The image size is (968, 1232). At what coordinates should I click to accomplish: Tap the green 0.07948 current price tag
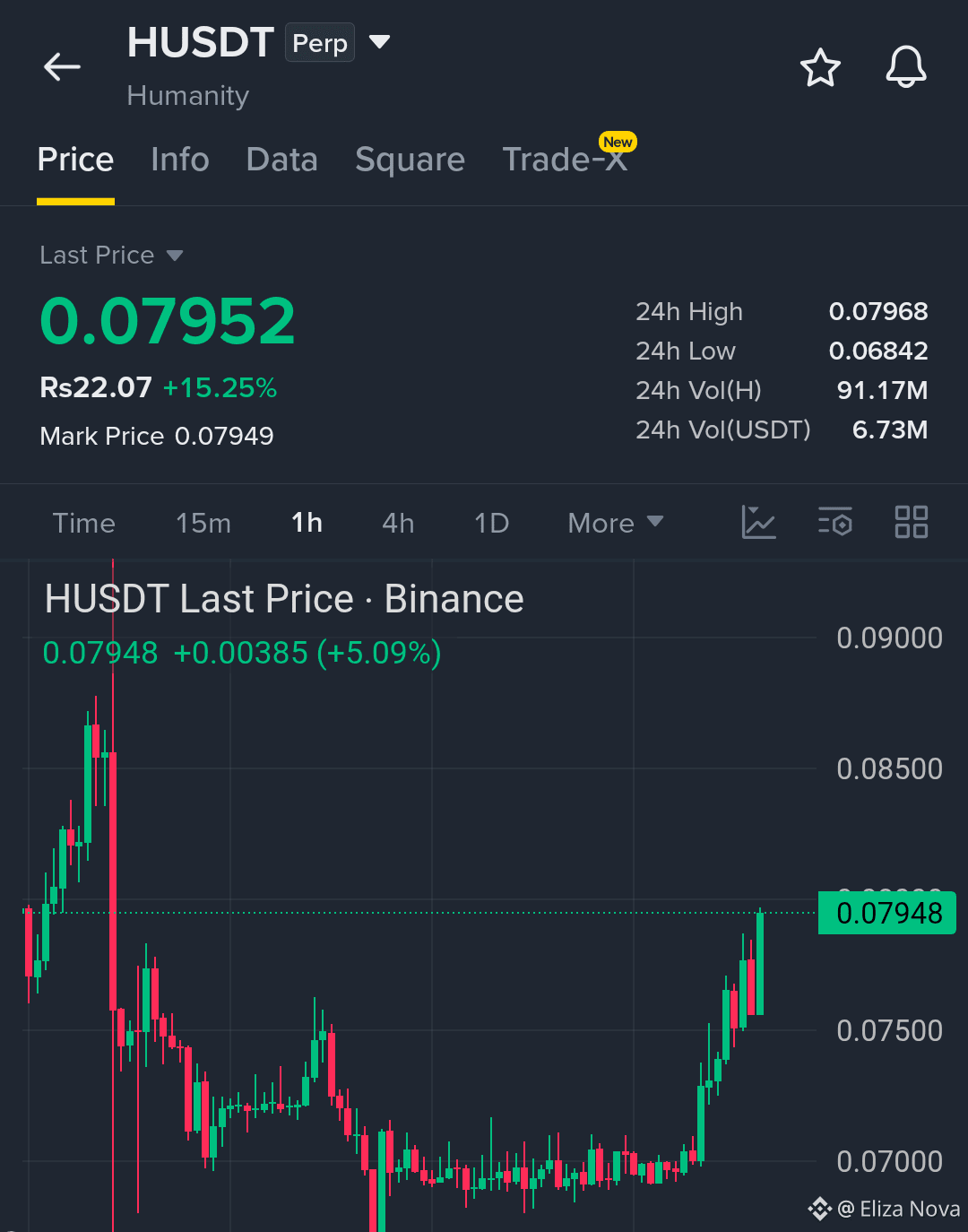(887, 913)
